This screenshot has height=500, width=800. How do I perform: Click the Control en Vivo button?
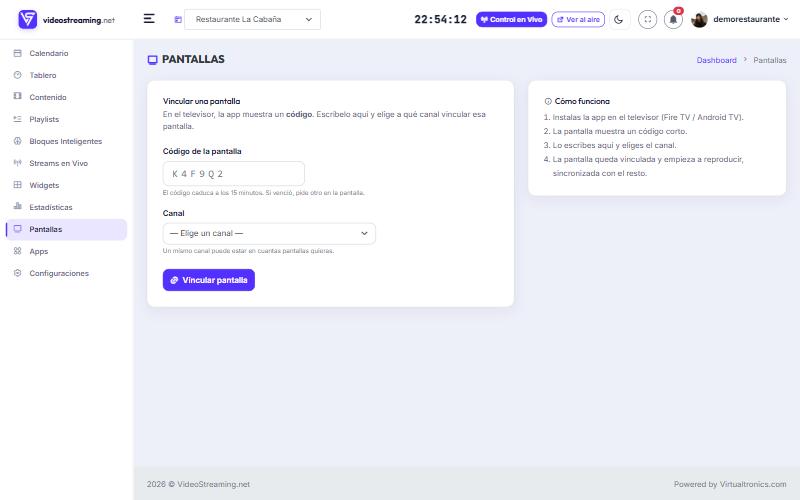pyautogui.click(x=511, y=19)
